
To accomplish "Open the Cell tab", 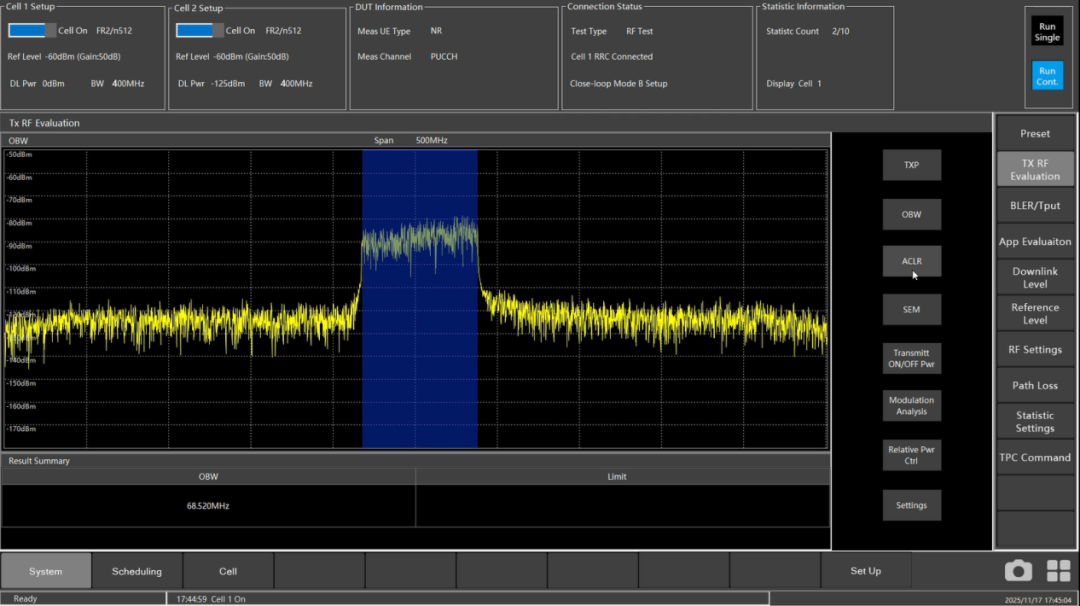I will click(x=228, y=571).
